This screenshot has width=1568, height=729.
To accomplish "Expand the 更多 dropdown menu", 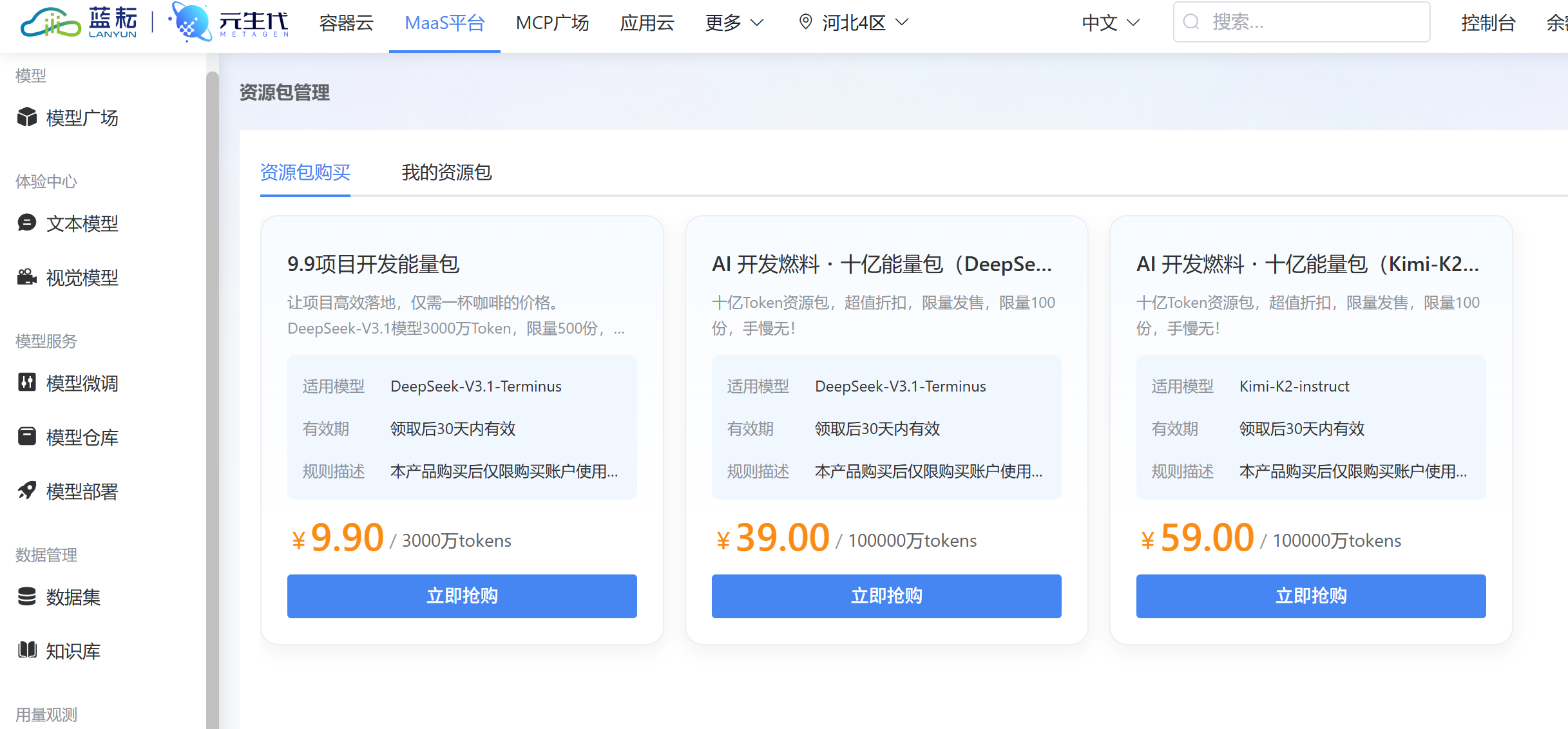I will [734, 23].
